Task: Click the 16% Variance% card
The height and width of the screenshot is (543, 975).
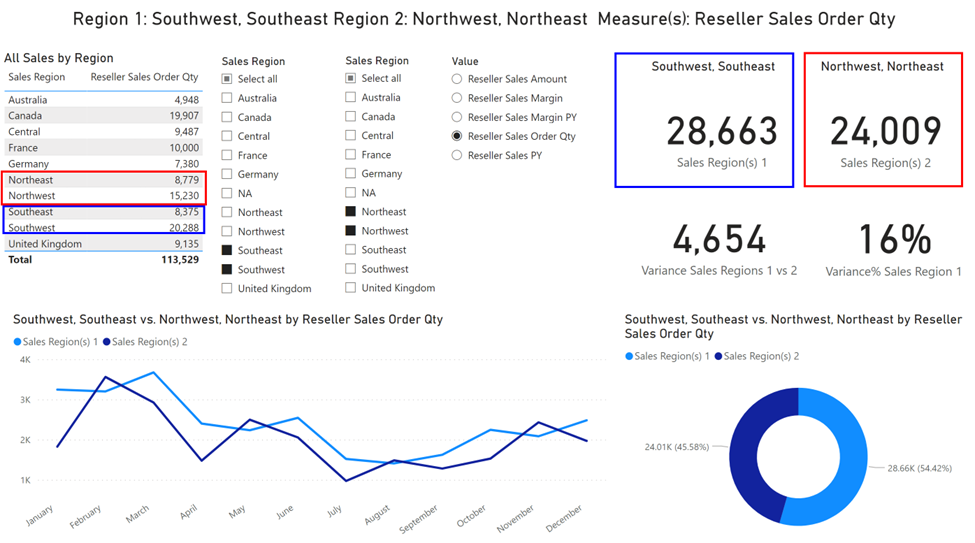Action: pos(894,250)
